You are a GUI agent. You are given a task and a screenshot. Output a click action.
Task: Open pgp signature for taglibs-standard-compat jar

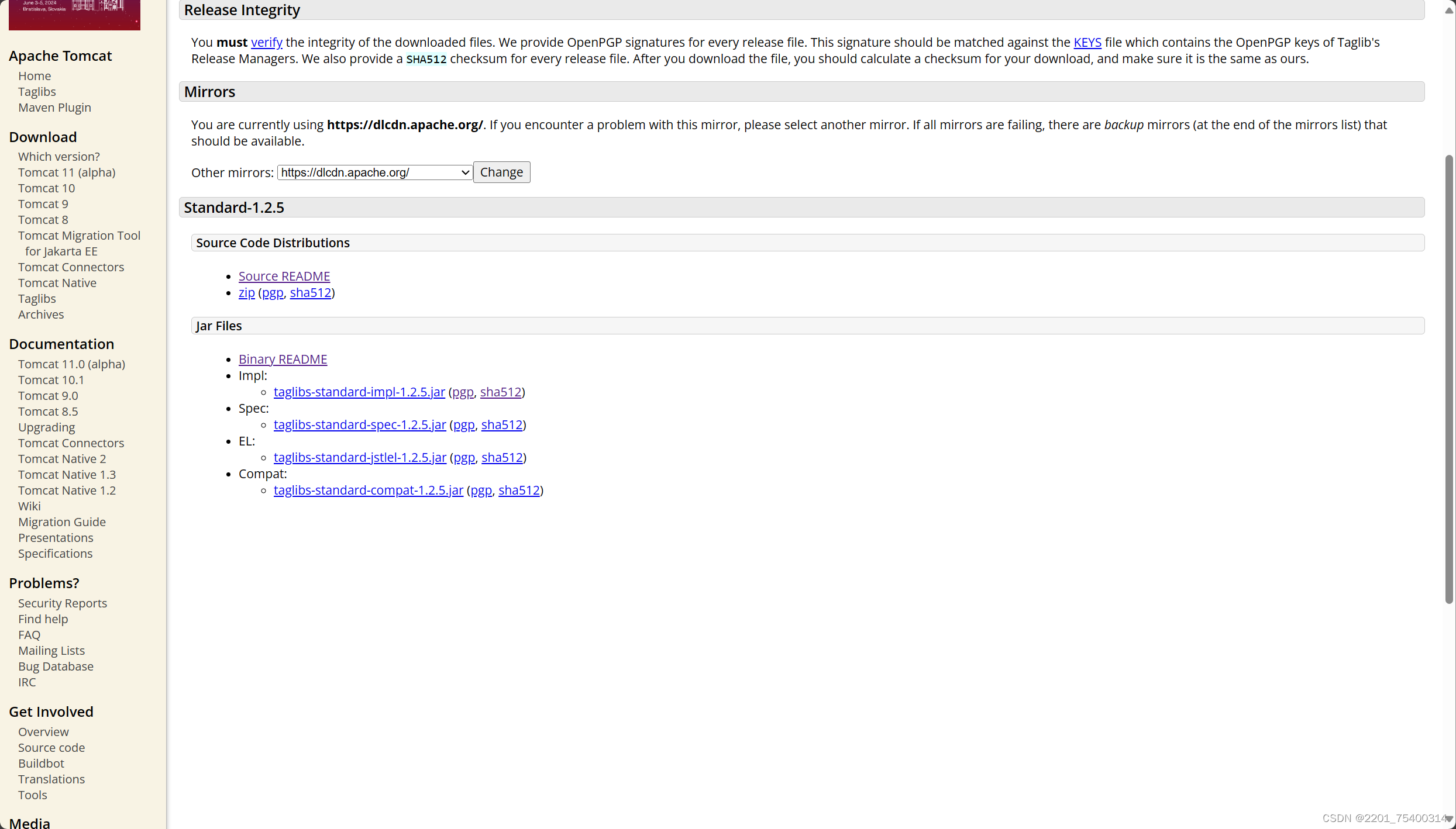click(x=480, y=490)
